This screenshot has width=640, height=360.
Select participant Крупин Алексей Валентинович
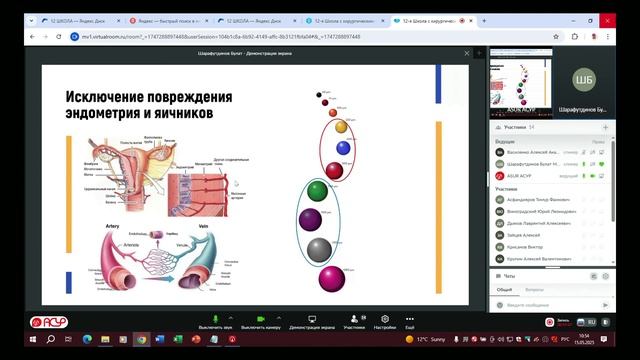click(550, 259)
